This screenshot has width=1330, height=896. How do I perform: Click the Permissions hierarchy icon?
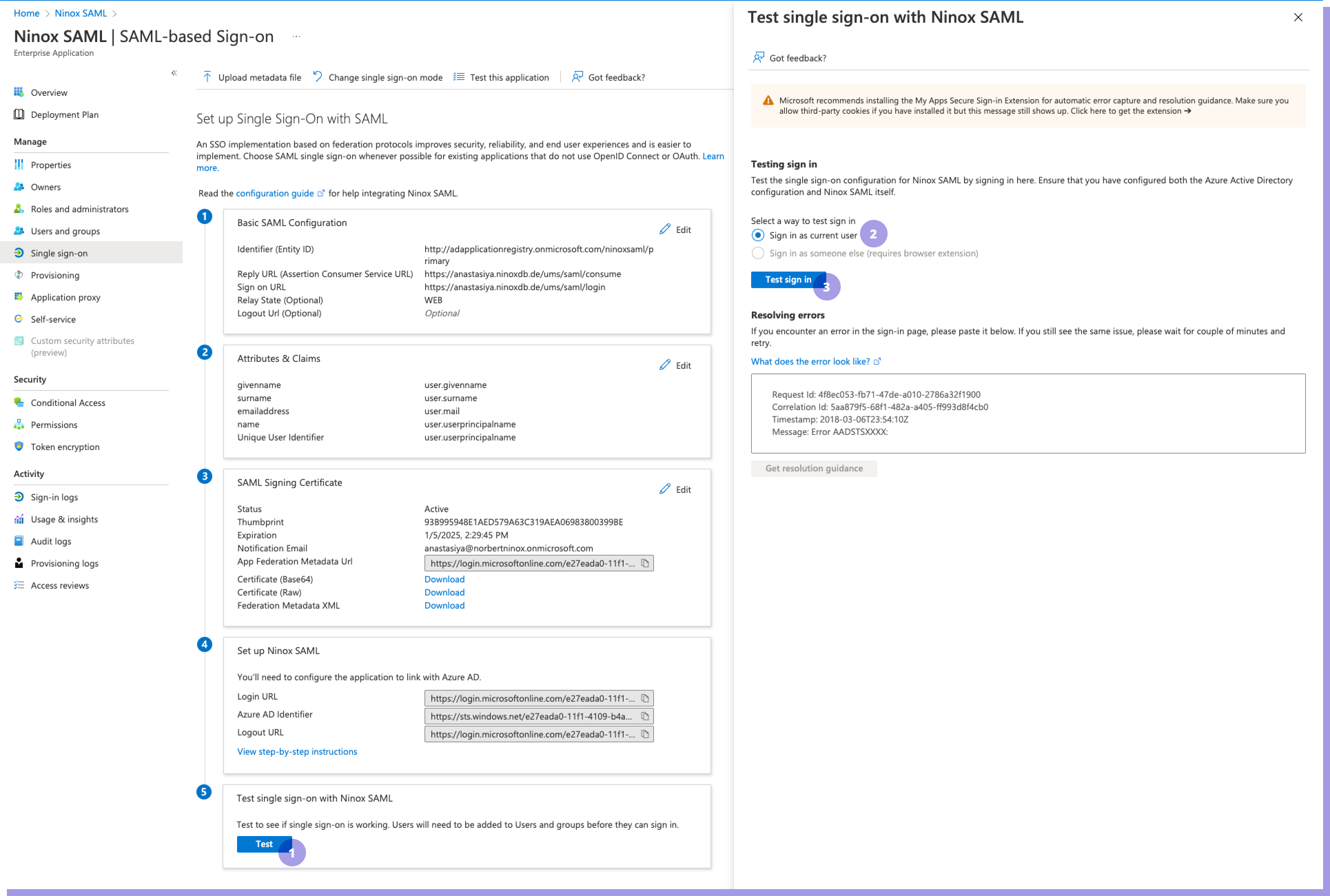[19, 425]
